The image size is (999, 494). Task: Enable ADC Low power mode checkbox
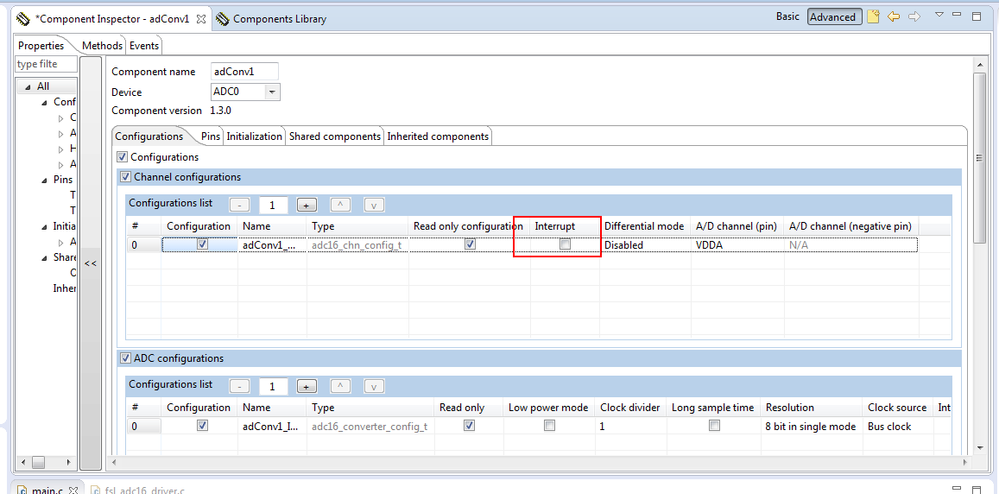click(549, 426)
